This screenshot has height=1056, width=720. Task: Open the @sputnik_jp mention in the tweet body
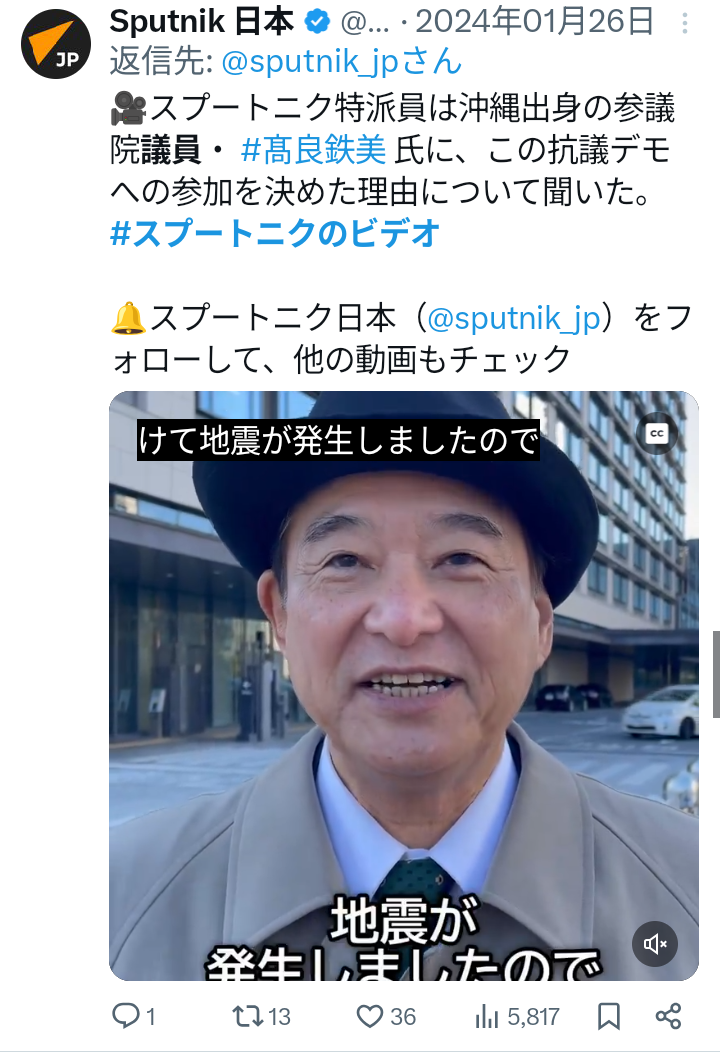[x=513, y=317]
